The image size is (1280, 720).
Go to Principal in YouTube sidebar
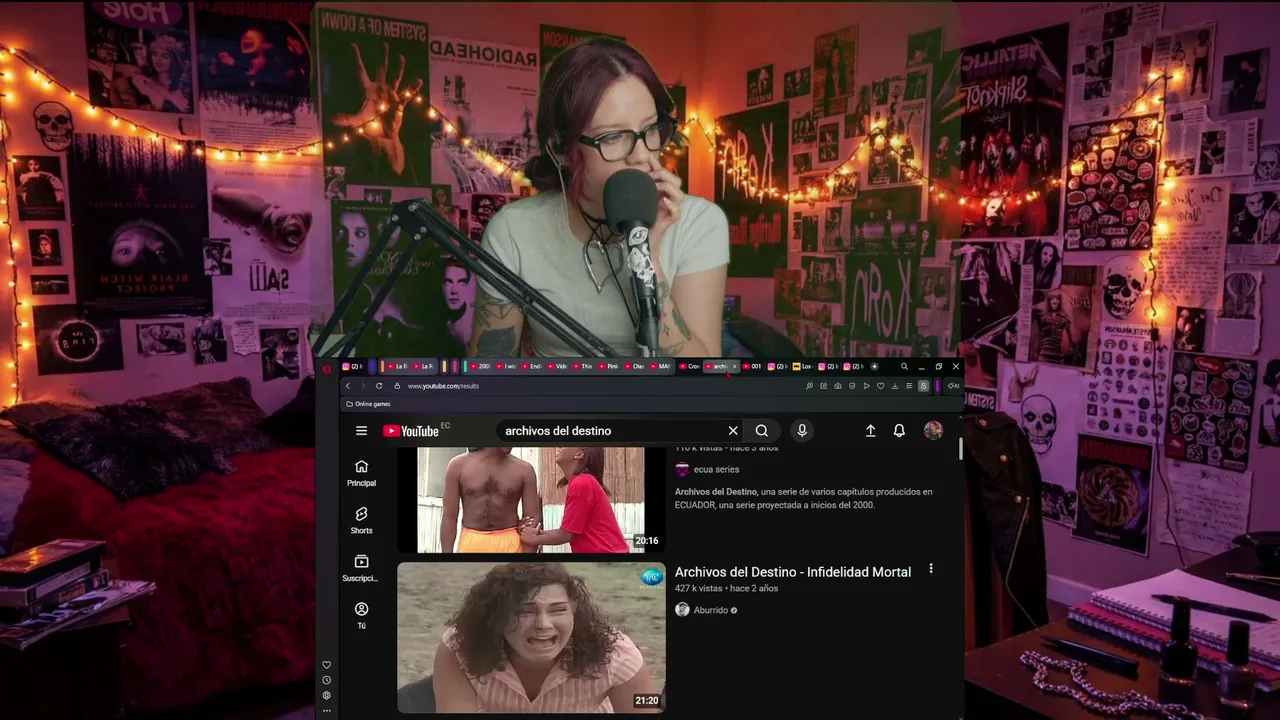click(x=361, y=473)
